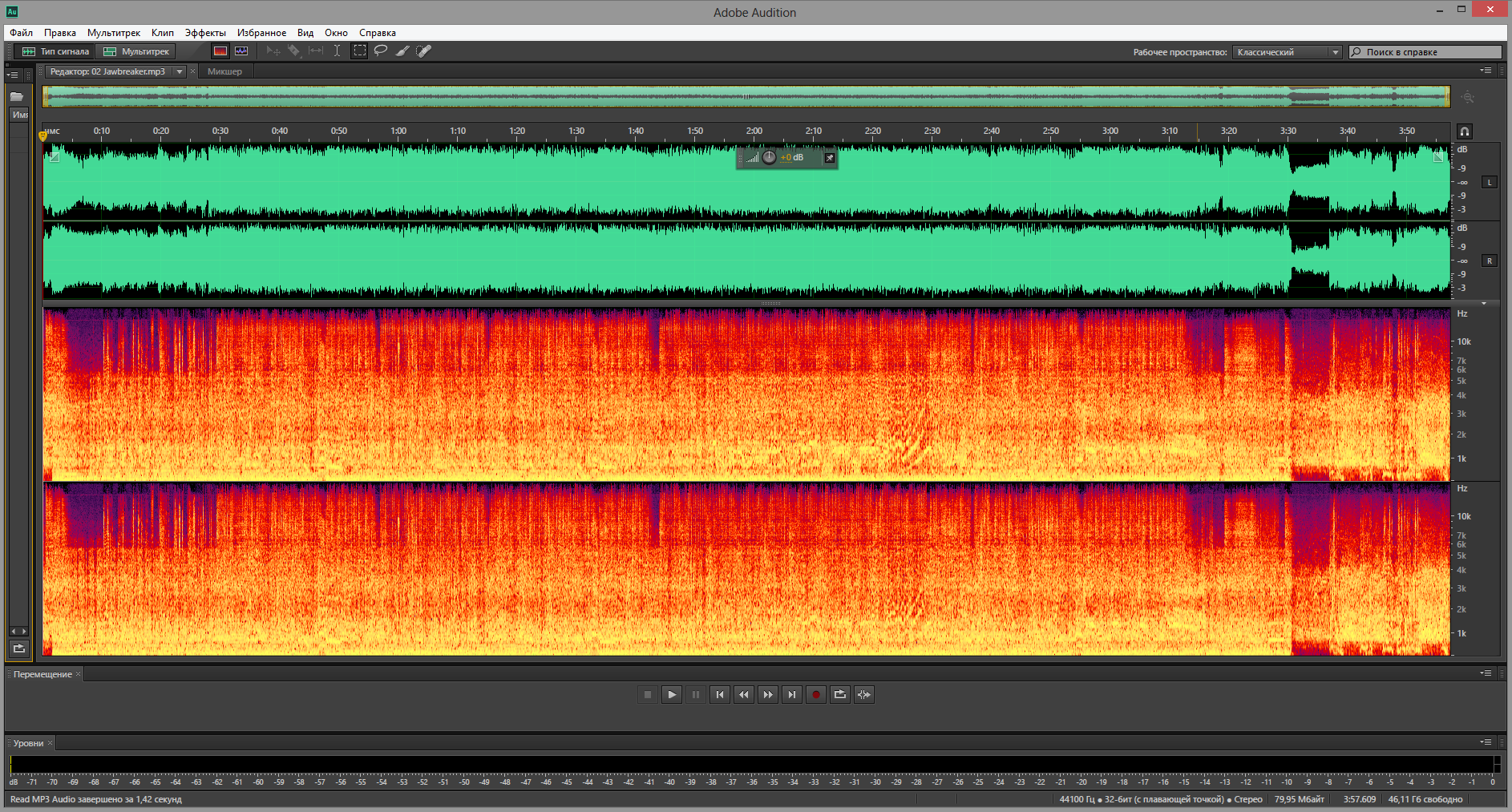This screenshot has height=812, width=1512.
Task: Collapse the spectral display arrow under dB scale
Action: [1484, 304]
